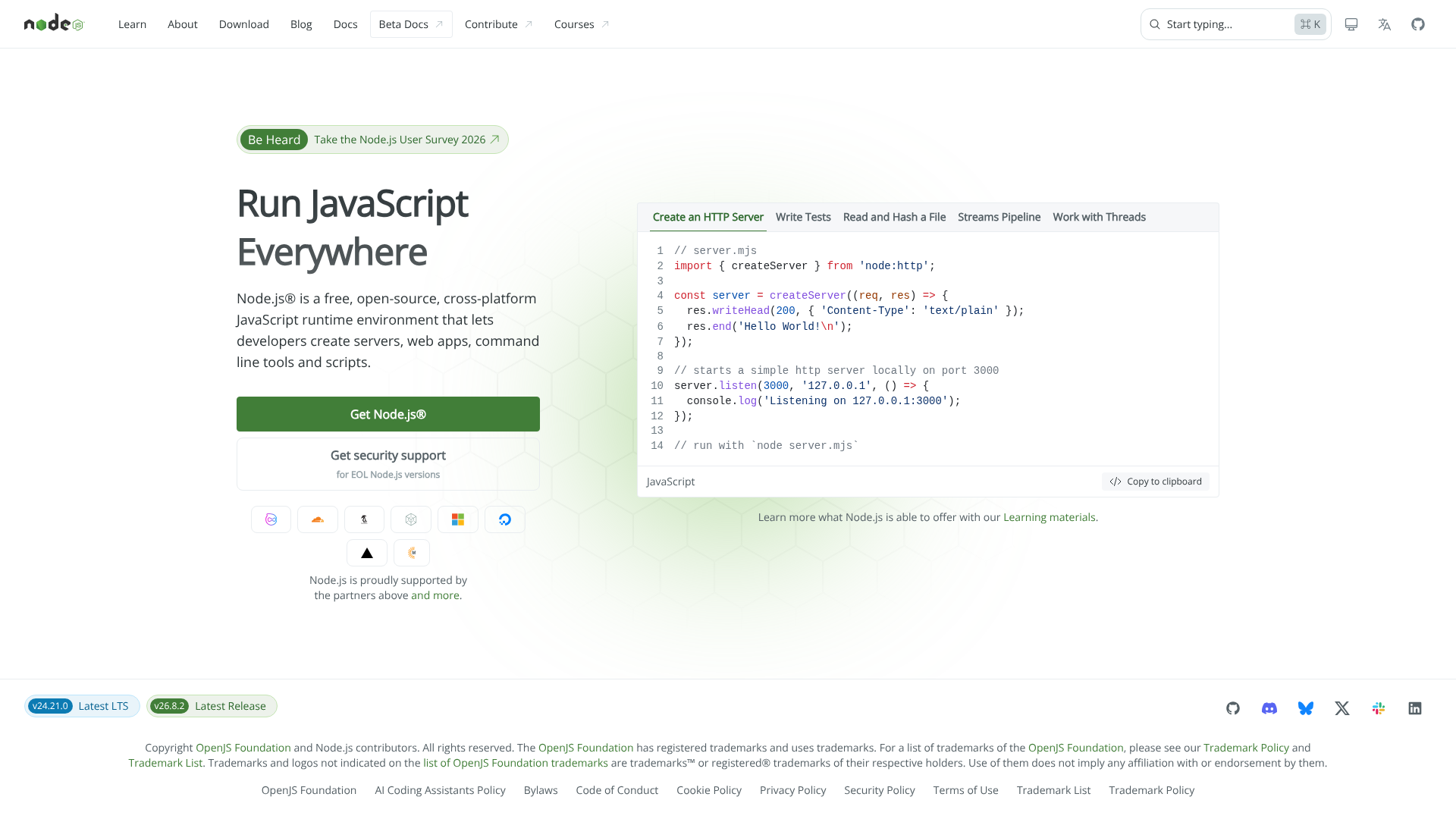Open the Trademark Policy link in copyright text

point(1246,748)
